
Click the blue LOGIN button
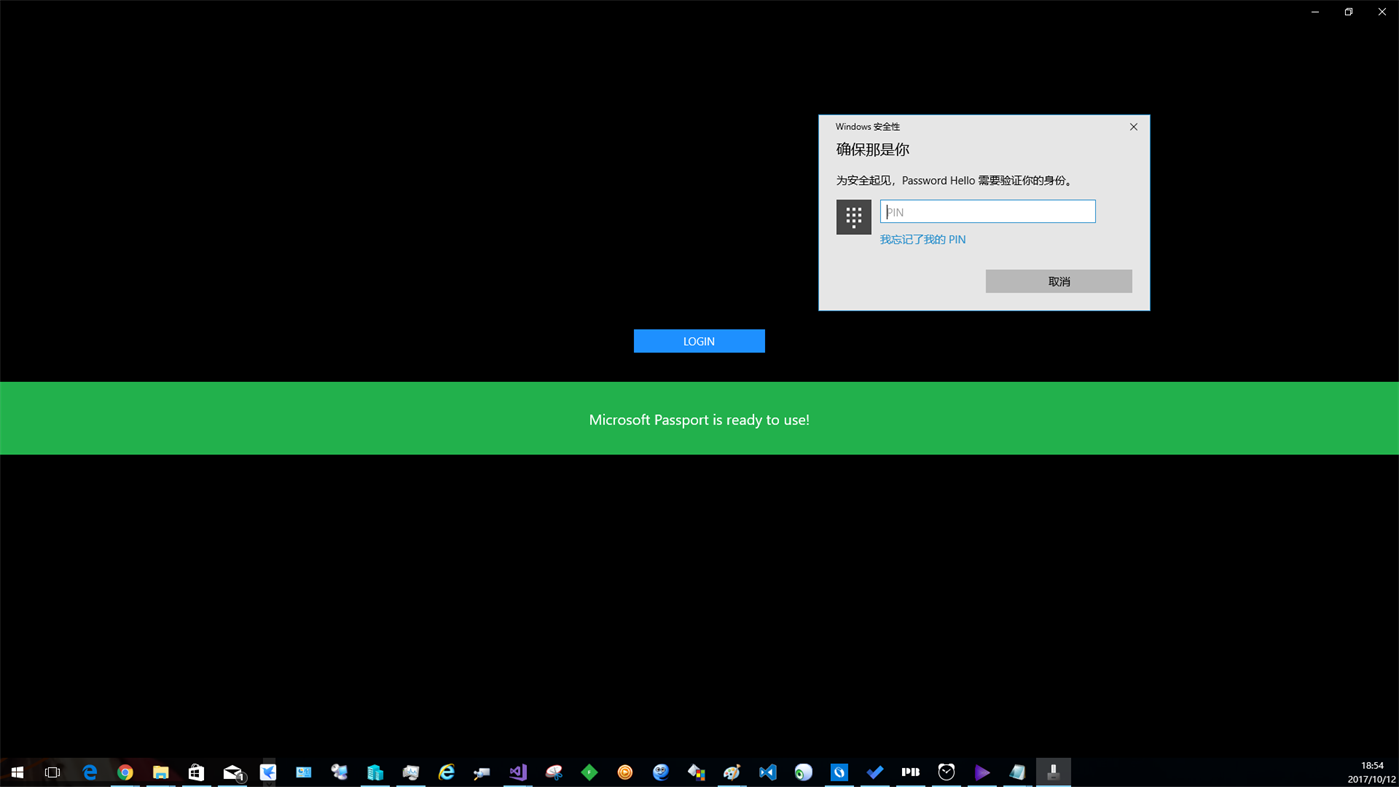click(699, 341)
